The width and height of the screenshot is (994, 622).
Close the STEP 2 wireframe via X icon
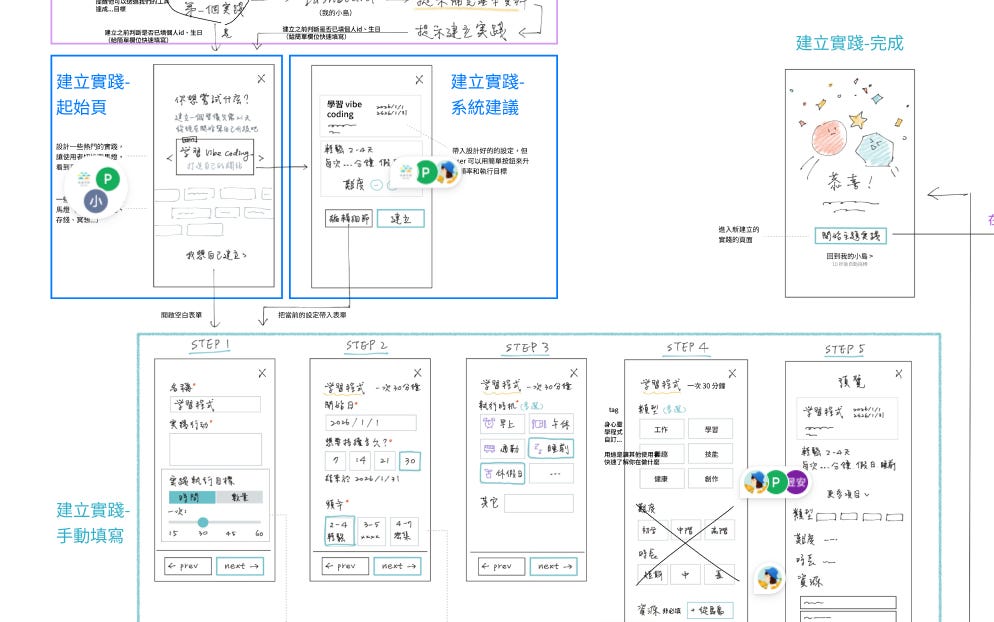417,373
